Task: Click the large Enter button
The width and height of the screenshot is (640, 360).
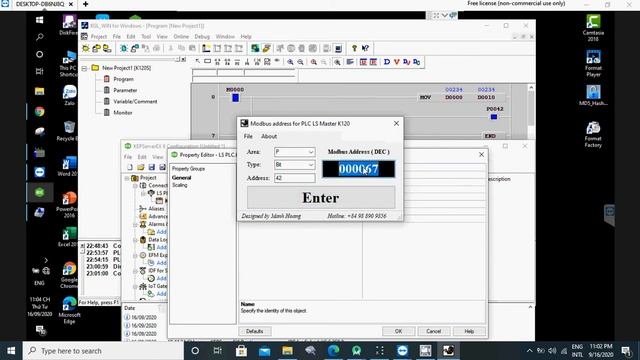Action: [321, 198]
